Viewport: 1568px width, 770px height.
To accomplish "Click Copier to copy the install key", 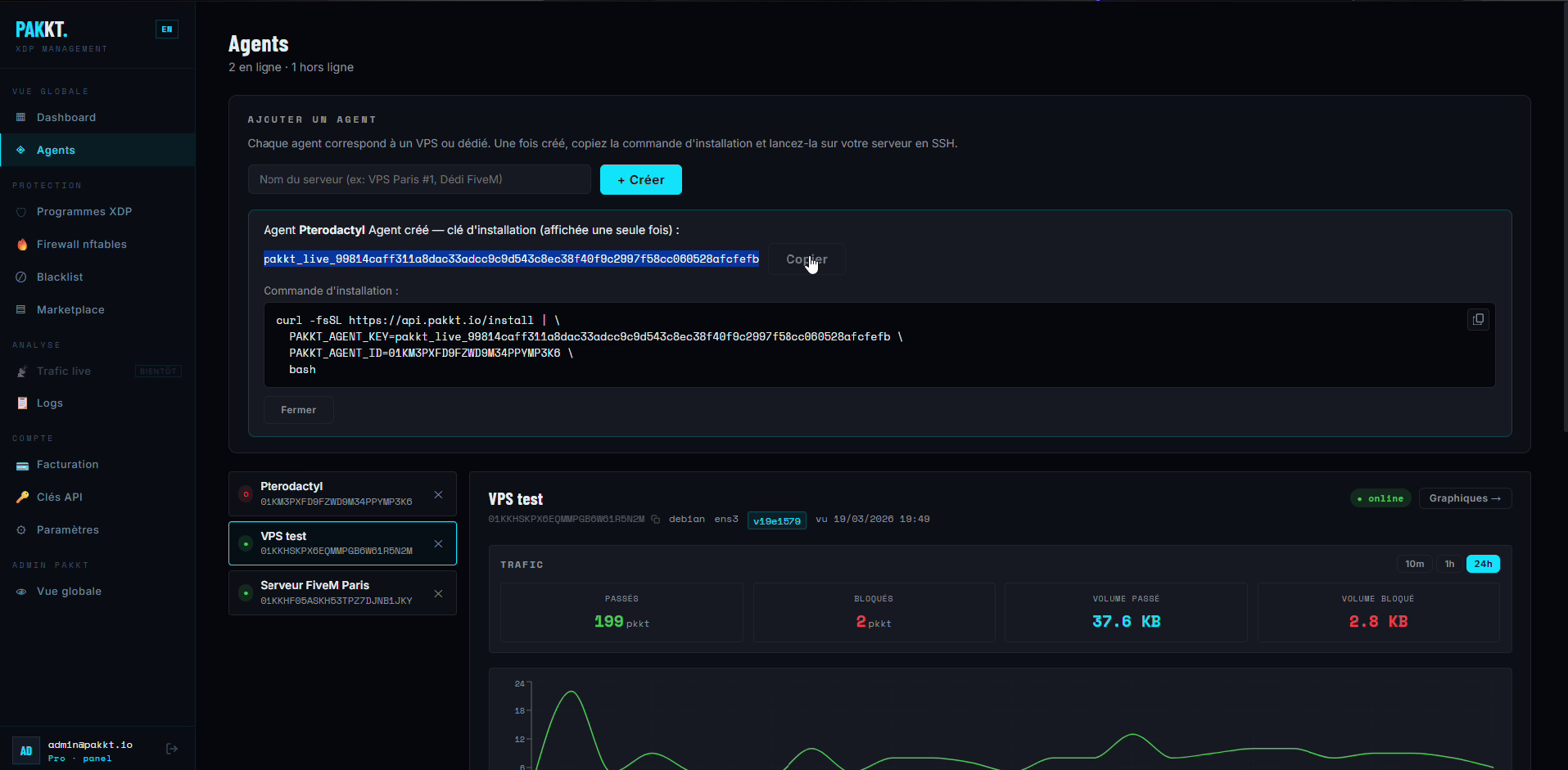I will [807, 259].
